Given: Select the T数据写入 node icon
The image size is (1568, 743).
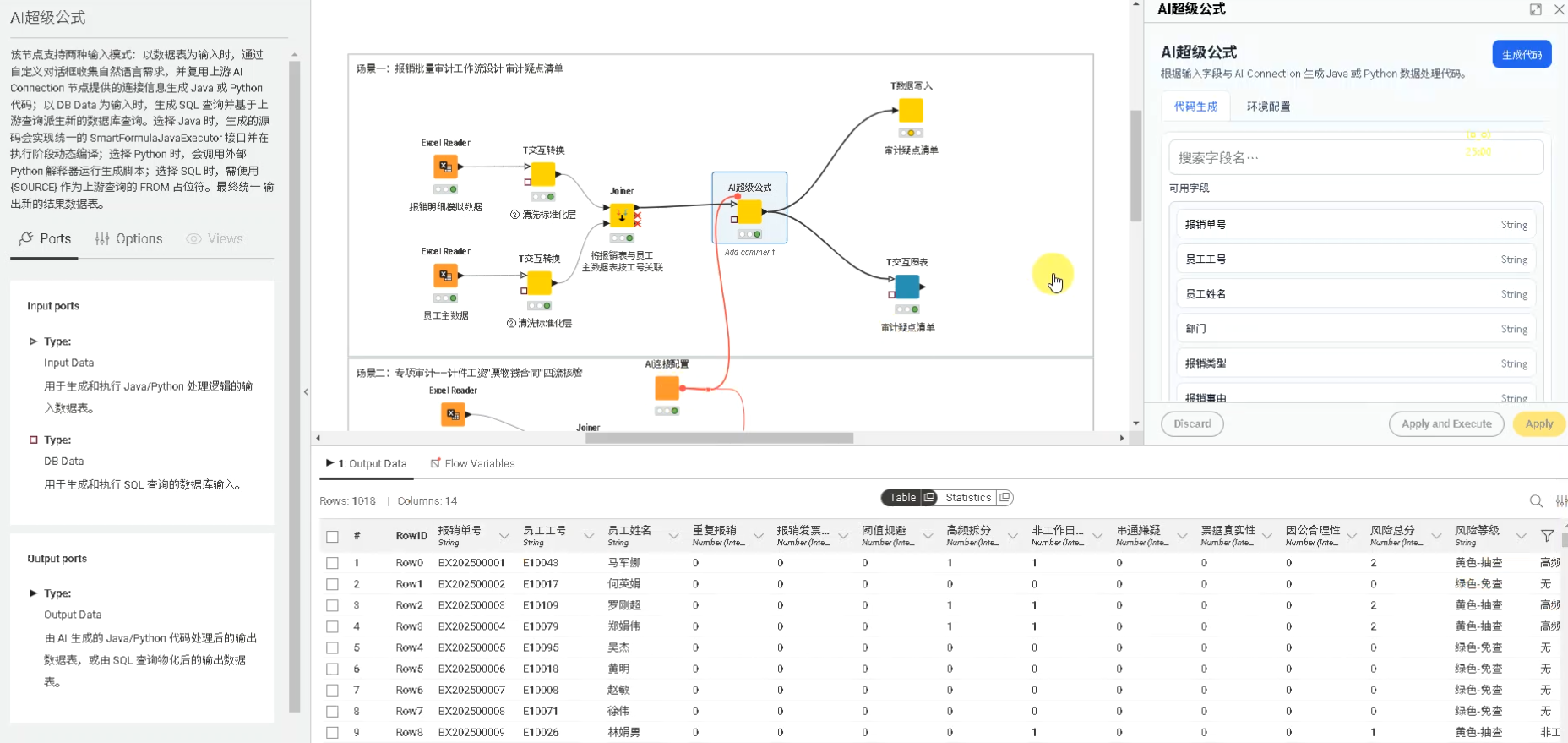Looking at the screenshot, I should click(911, 110).
